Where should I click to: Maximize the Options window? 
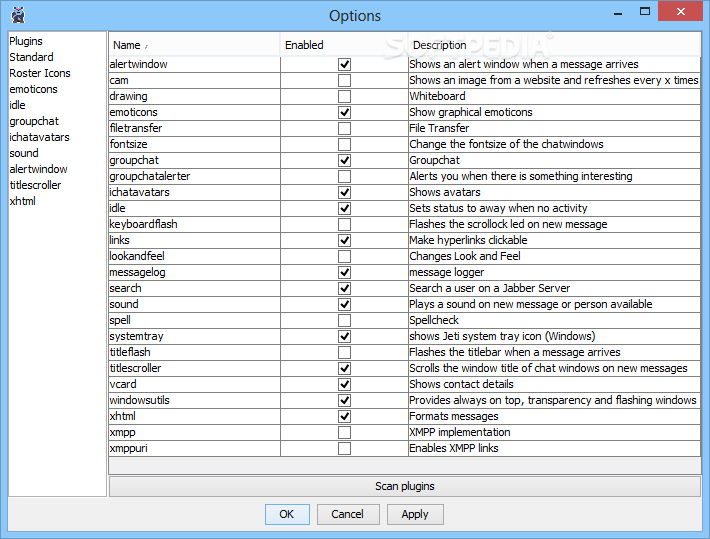(645, 12)
